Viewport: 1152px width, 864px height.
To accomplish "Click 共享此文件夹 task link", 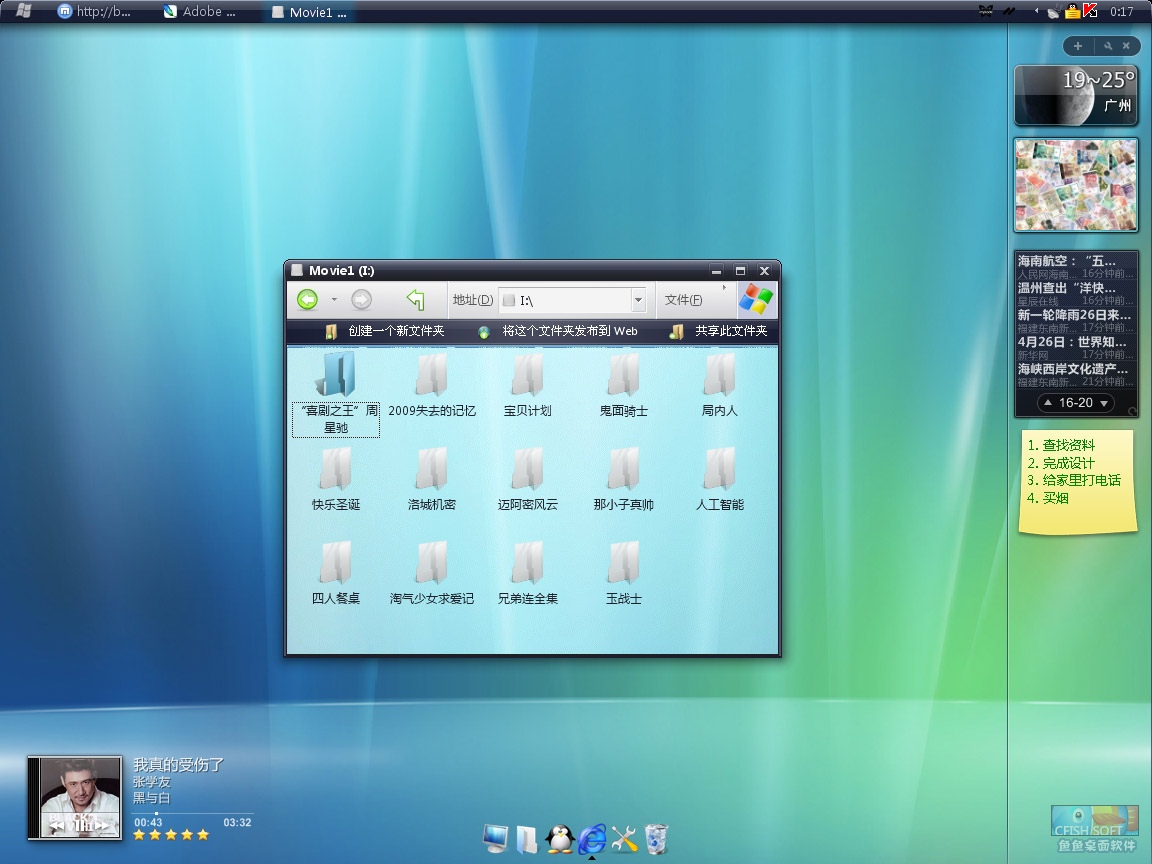I will (x=731, y=331).
